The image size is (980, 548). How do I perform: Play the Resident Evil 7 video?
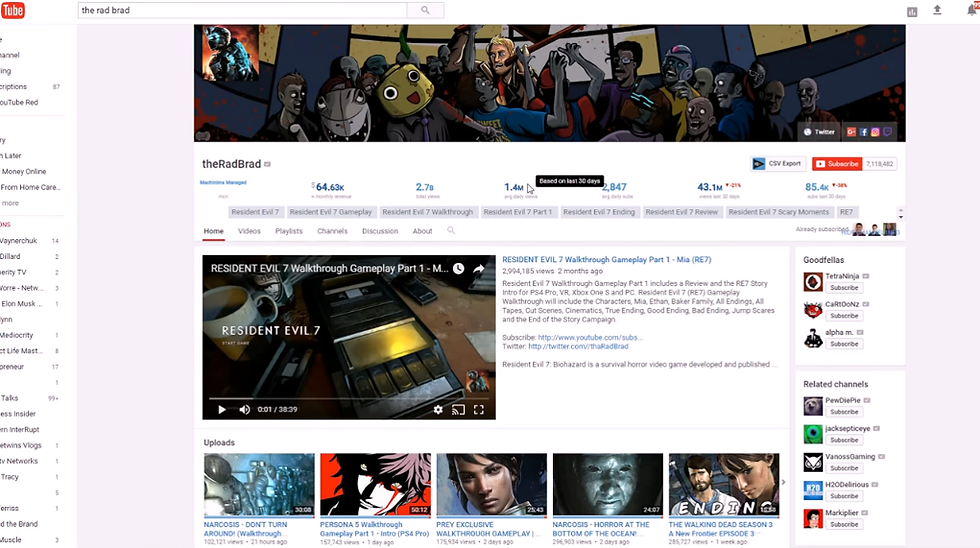(222, 409)
